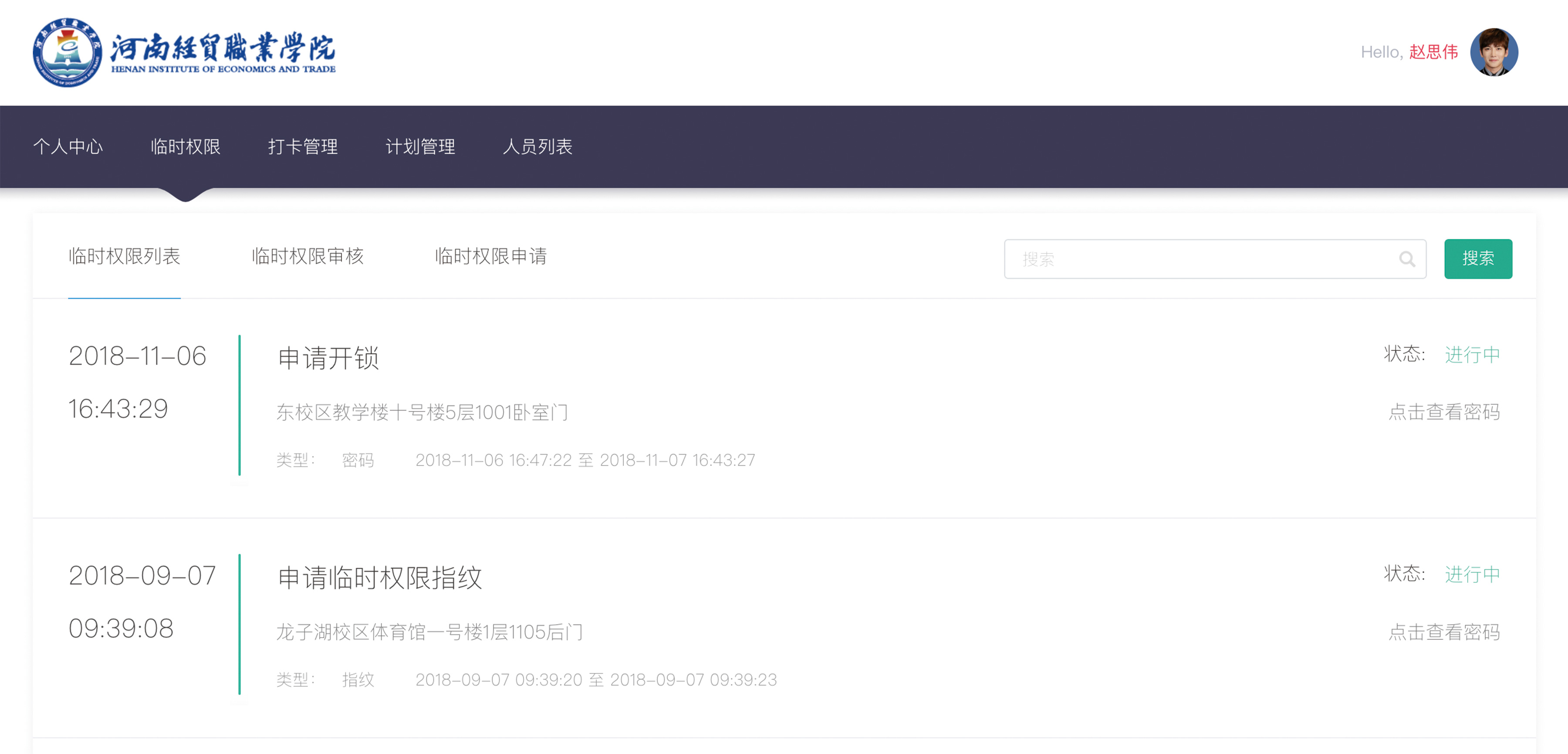Switch to 临时权限申请 tab

click(x=490, y=256)
